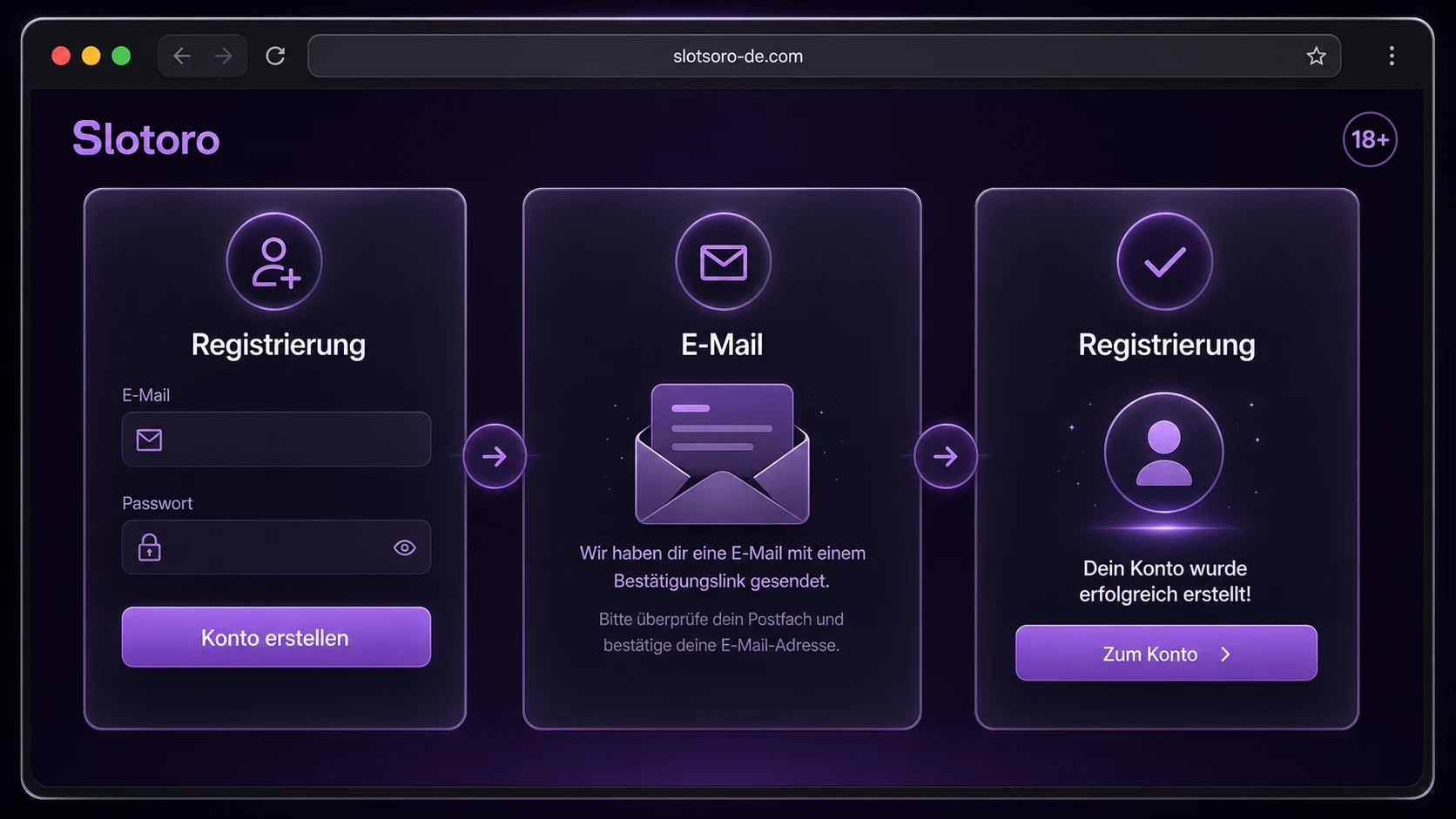Click the checkmark icon on the success card
Image resolution: width=1456 pixels, height=819 pixels.
1165,261
